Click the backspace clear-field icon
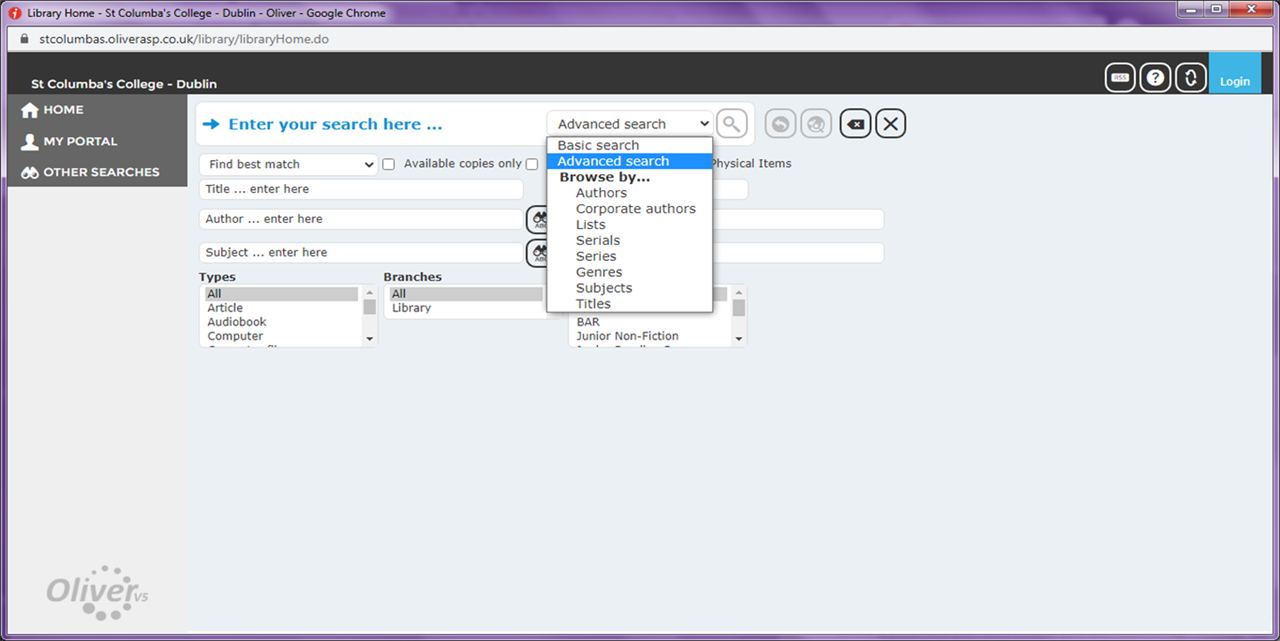Image resolution: width=1280 pixels, height=641 pixels. click(855, 124)
